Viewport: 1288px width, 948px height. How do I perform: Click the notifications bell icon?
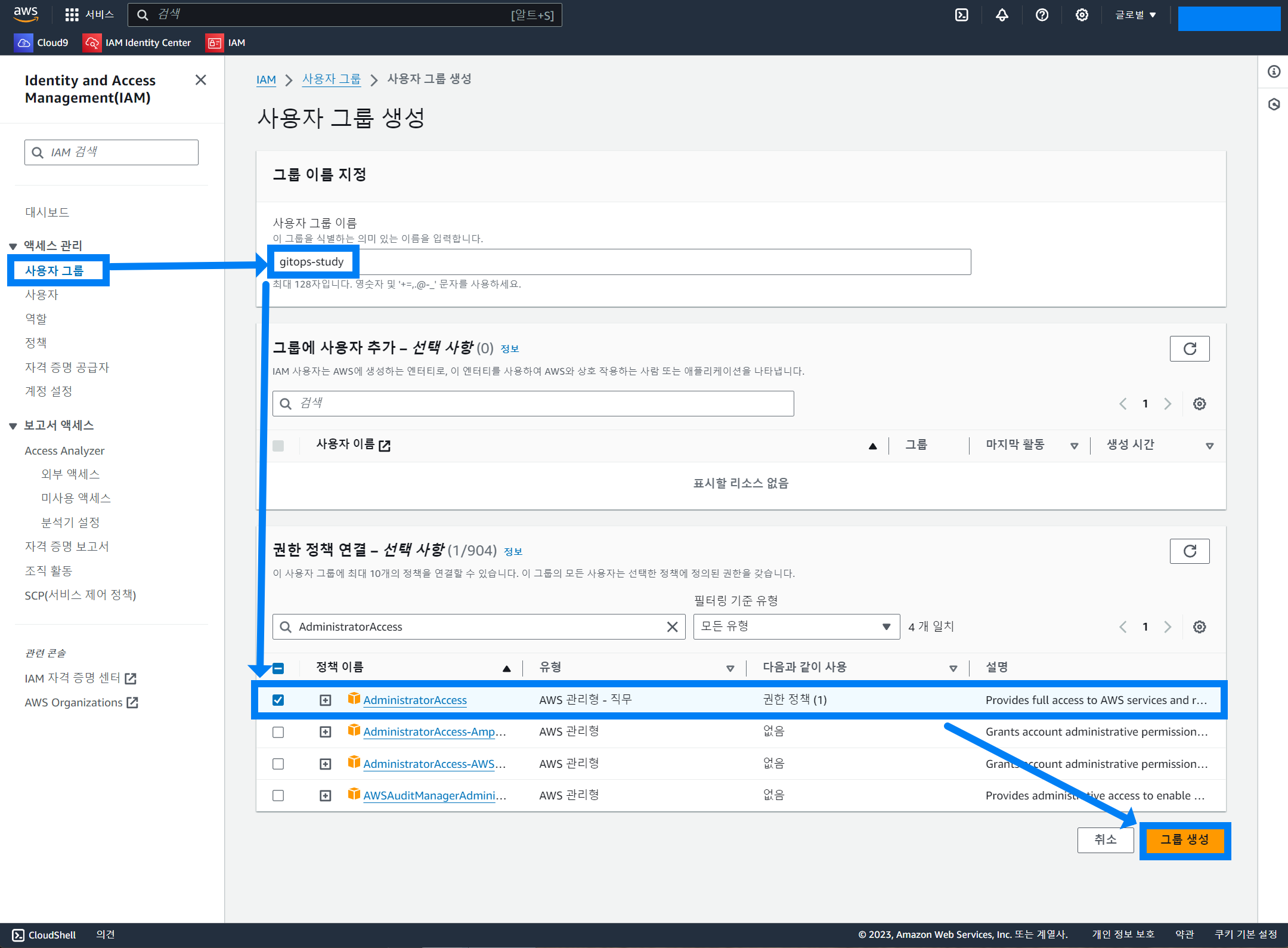click(1002, 15)
